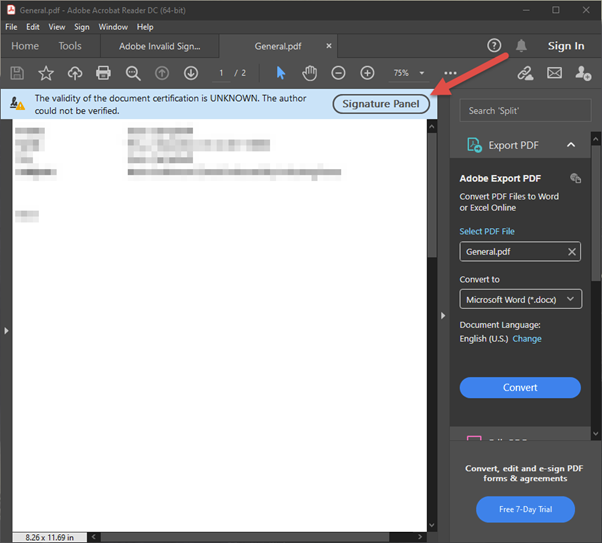The image size is (602, 543).
Task: Collapse the Export PDF section
Action: (x=571, y=145)
